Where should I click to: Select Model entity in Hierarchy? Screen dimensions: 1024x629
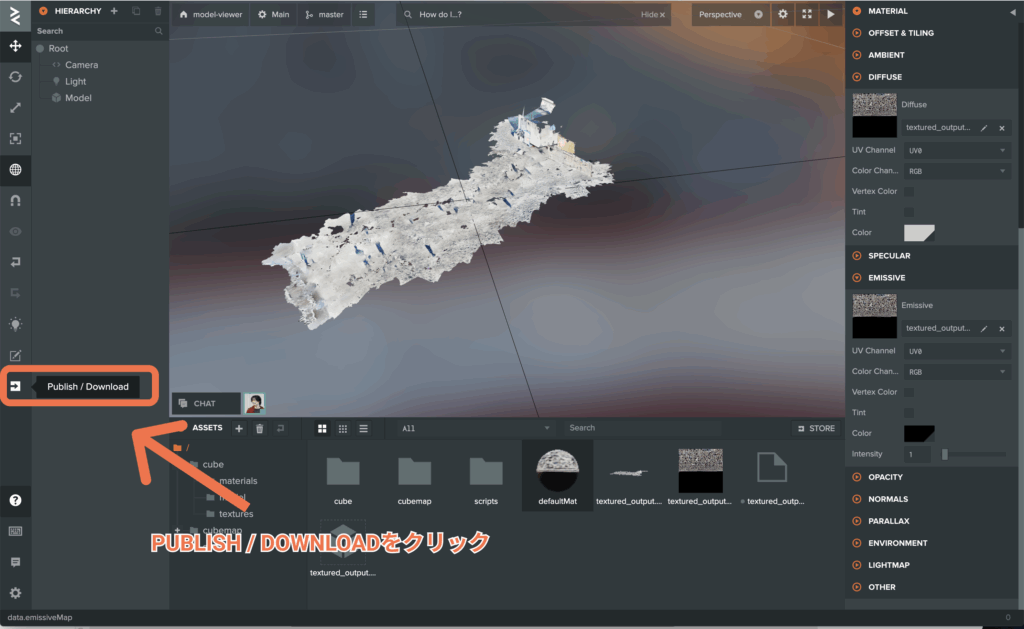[78, 98]
